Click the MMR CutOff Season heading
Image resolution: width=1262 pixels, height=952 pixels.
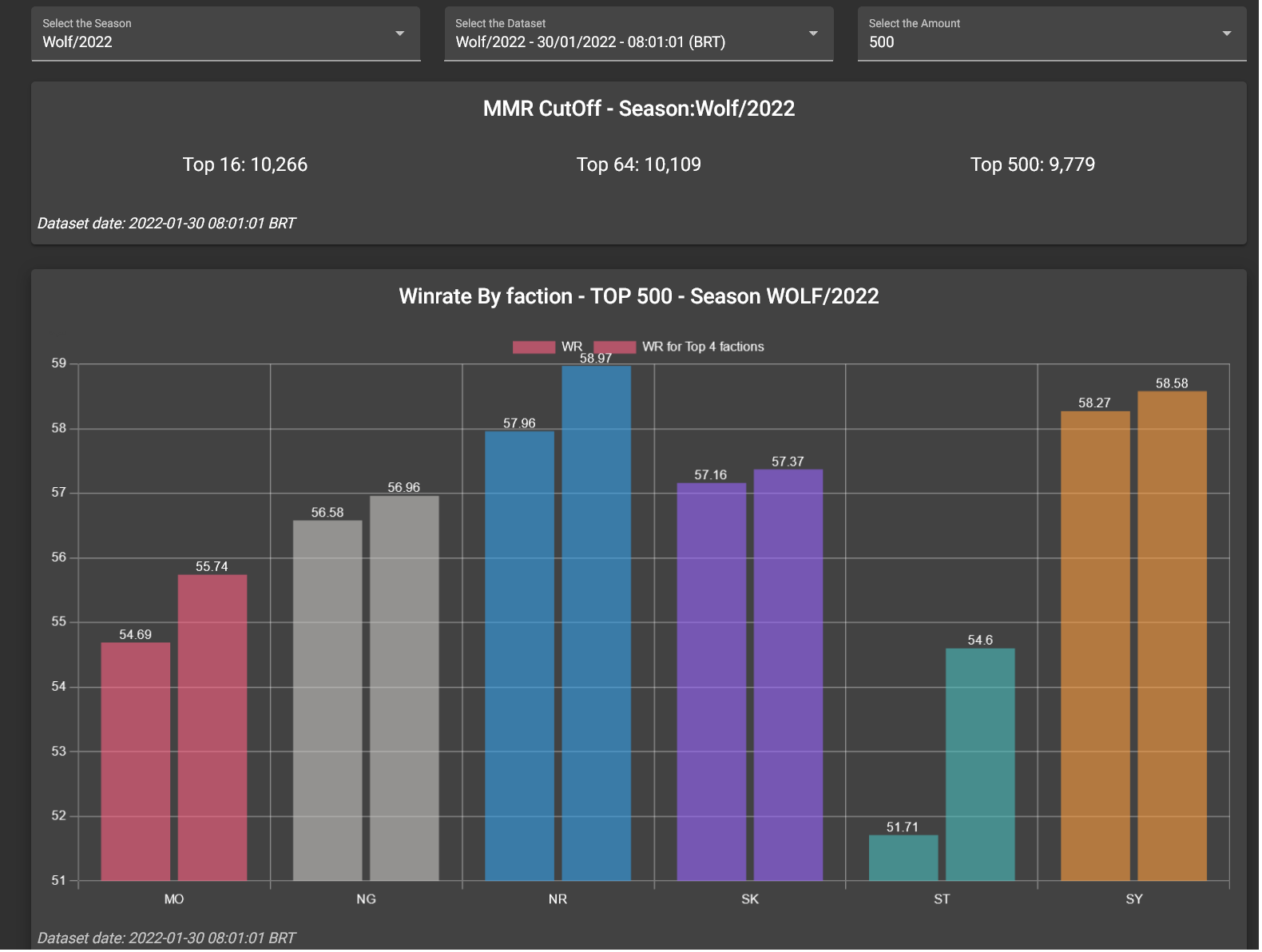(x=639, y=109)
